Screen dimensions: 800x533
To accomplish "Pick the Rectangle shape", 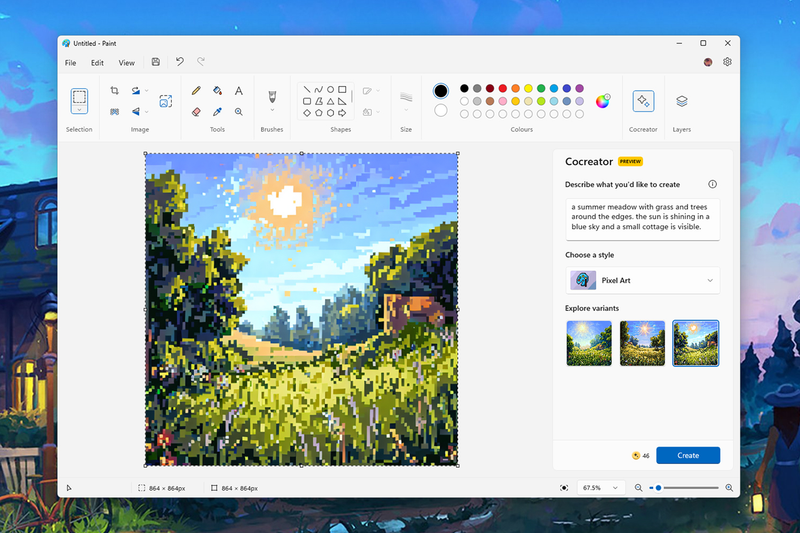I will pos(342,89).
